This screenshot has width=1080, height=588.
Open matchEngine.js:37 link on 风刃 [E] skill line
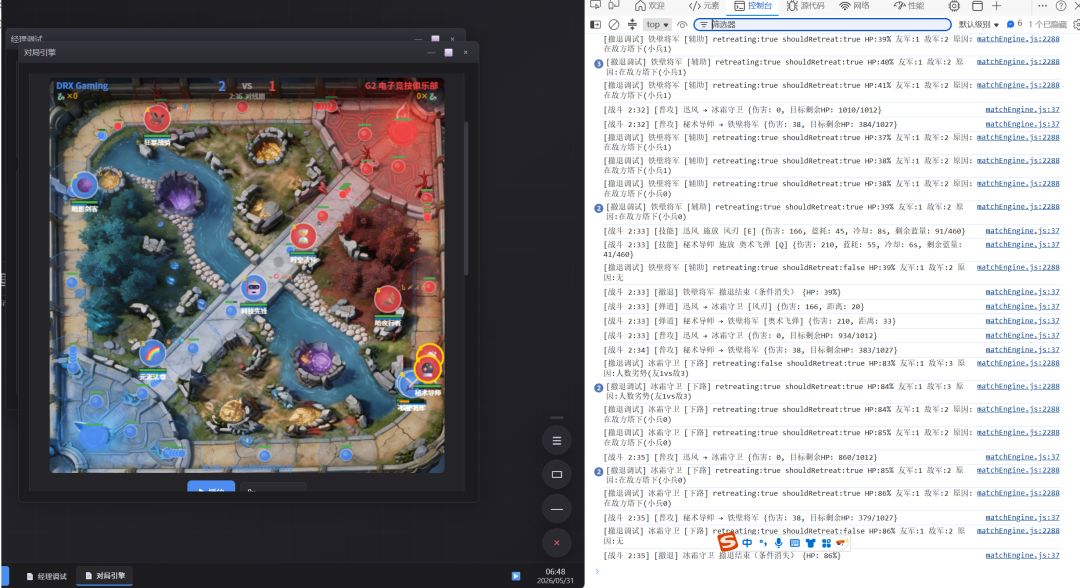[1022, 231]
